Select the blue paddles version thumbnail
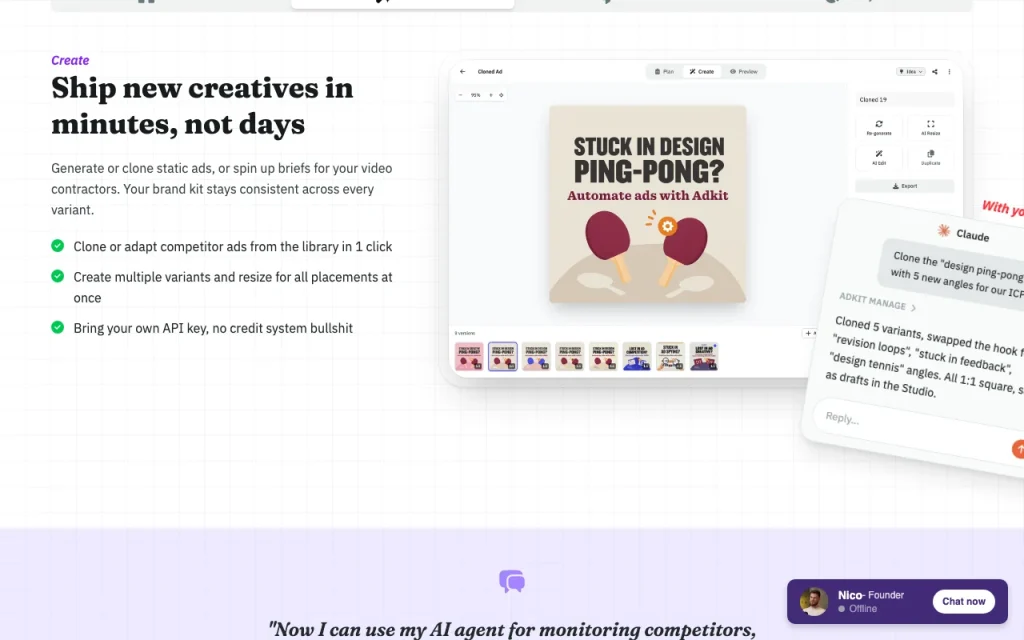The width and height of the screenshot is (1024, 640). [536, 357]
